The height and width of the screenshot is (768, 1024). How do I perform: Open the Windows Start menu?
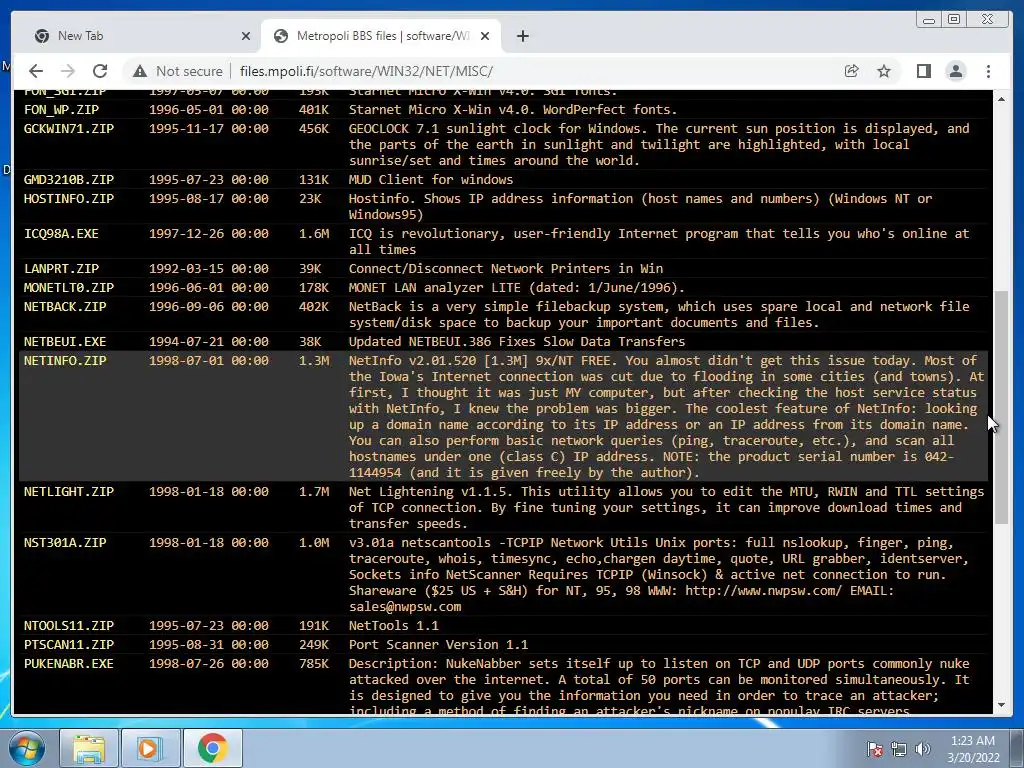click(26, 748)
